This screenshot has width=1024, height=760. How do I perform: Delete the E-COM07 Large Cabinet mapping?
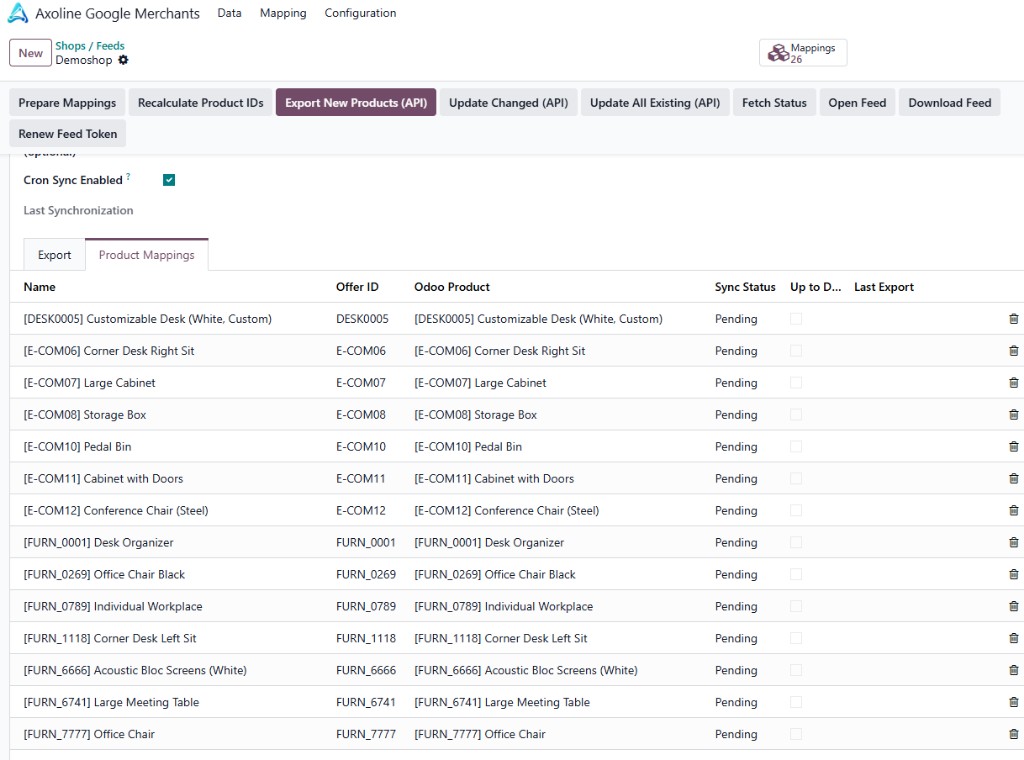(x=1013, y=383)
